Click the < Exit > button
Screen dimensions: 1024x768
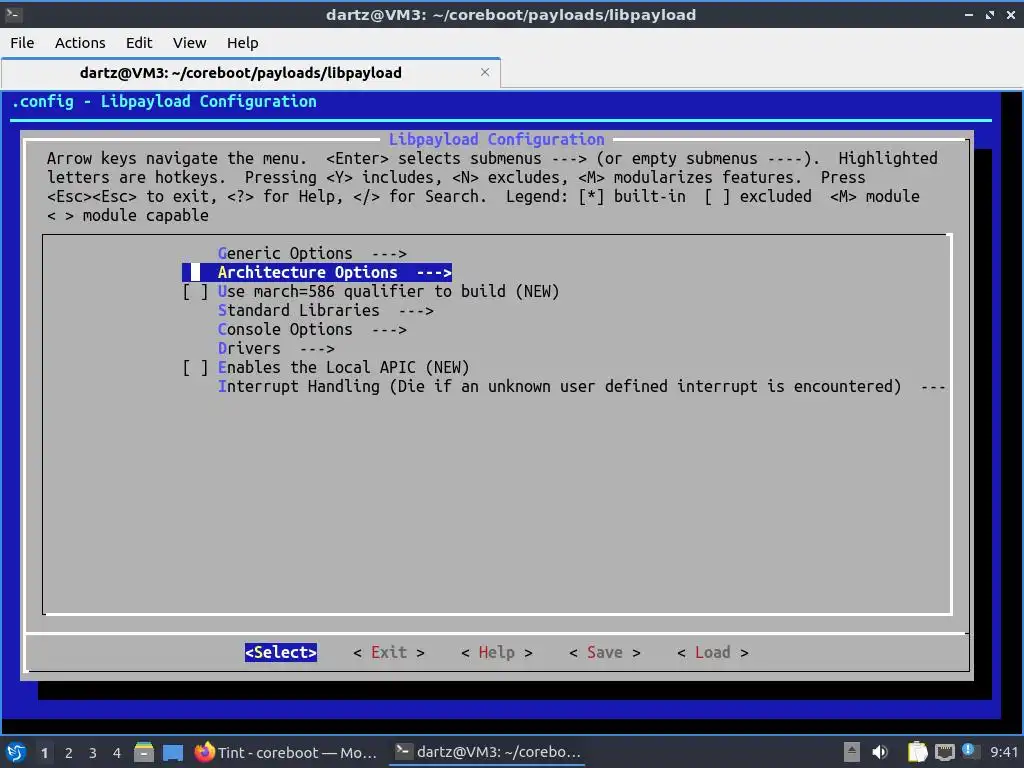[389, 652]
